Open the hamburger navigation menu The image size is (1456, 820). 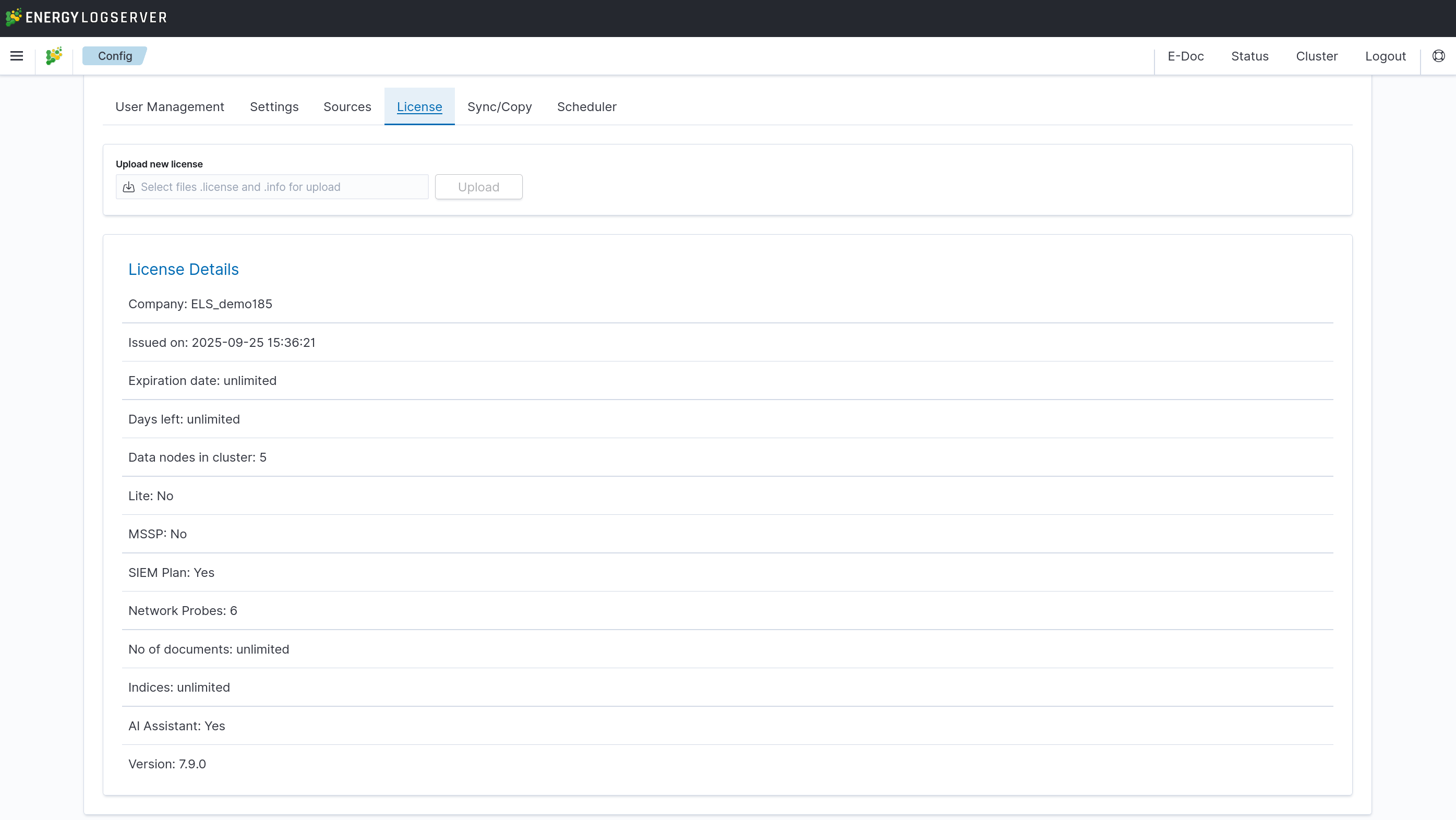[16, 56]
